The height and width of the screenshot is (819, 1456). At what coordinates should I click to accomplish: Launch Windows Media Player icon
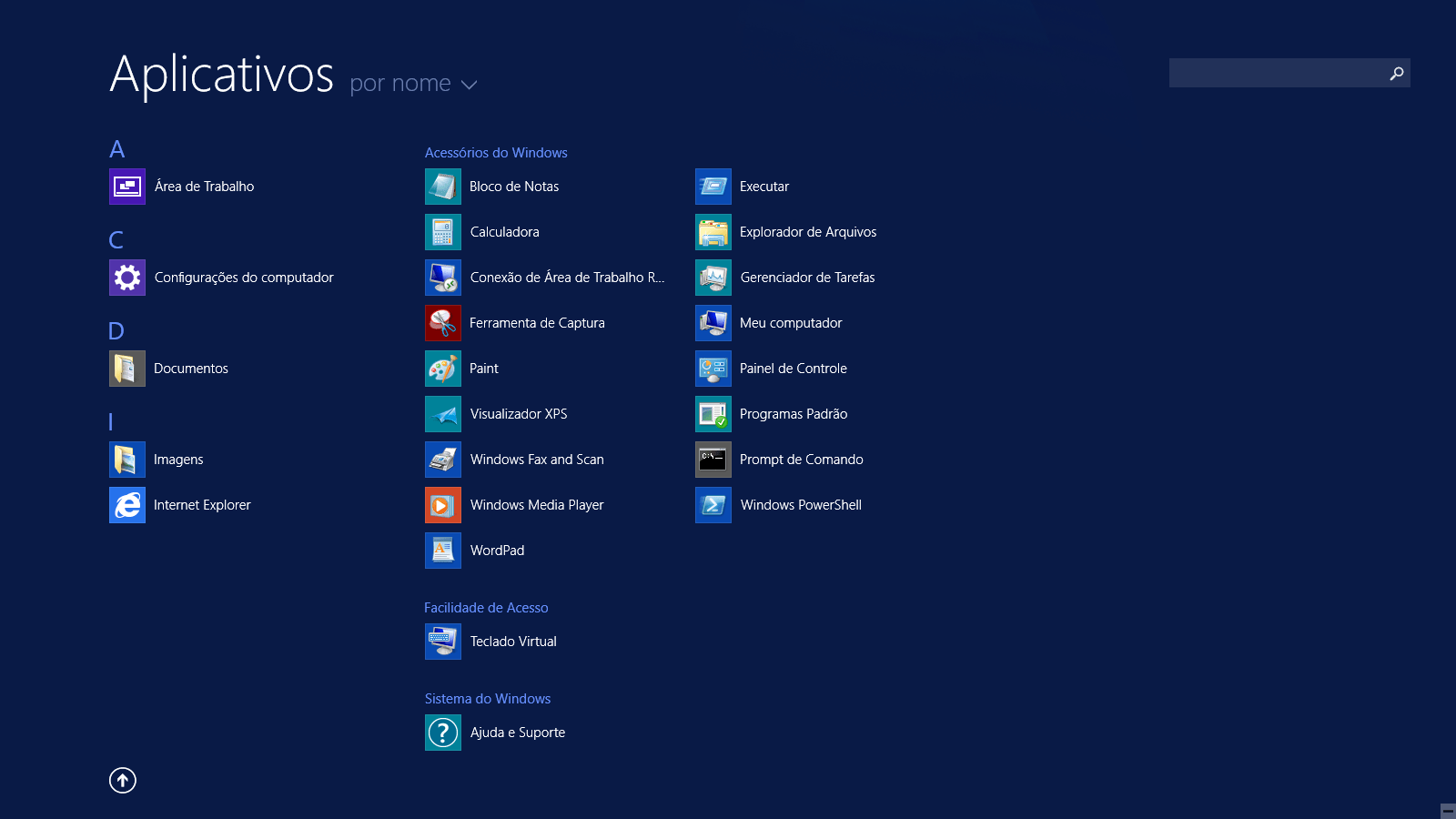pyautogui.click(x=443, y=505)
